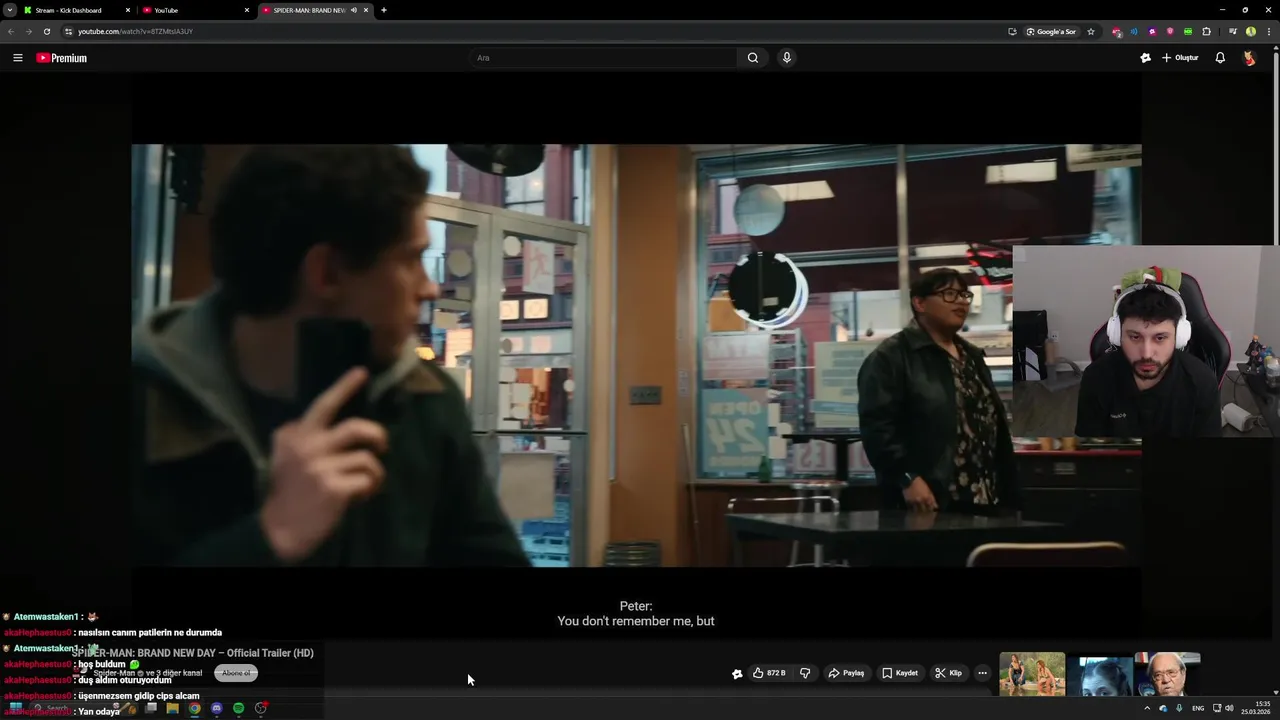Viewport: 1280px width, 720px height.
Task: Open the YouTube account avatar menu
Action: [1249, 58]
